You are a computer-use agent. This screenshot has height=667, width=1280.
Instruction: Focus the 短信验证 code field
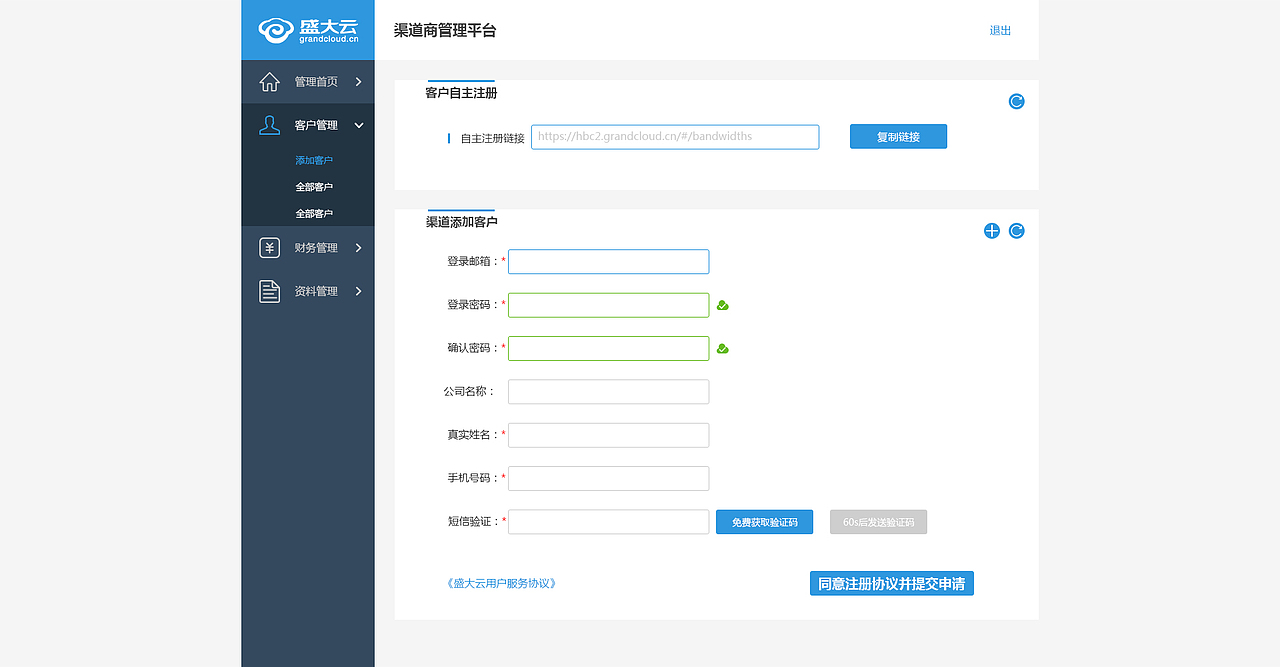pos(608,522)
